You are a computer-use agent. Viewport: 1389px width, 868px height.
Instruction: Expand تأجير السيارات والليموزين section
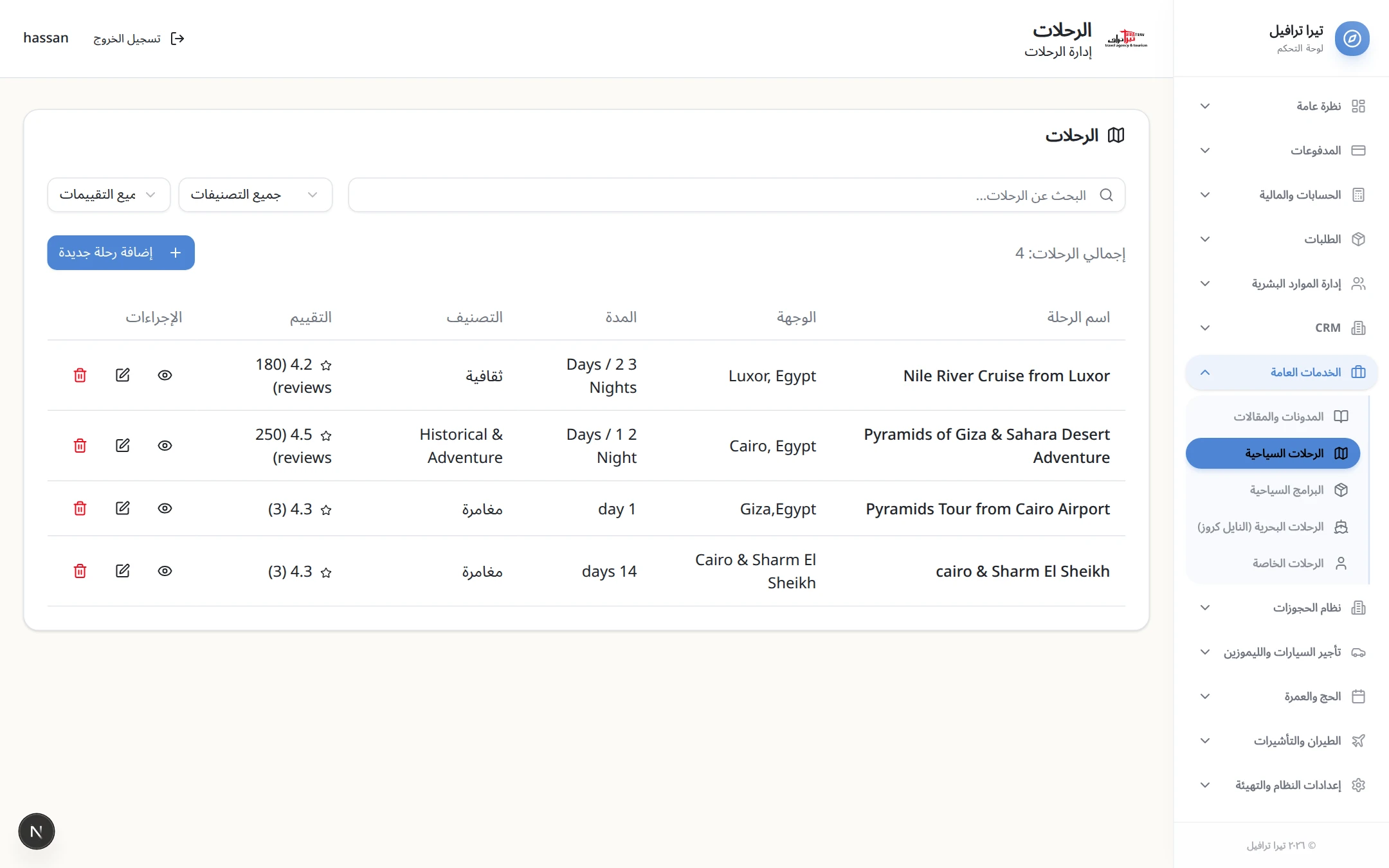point(1281,652)
